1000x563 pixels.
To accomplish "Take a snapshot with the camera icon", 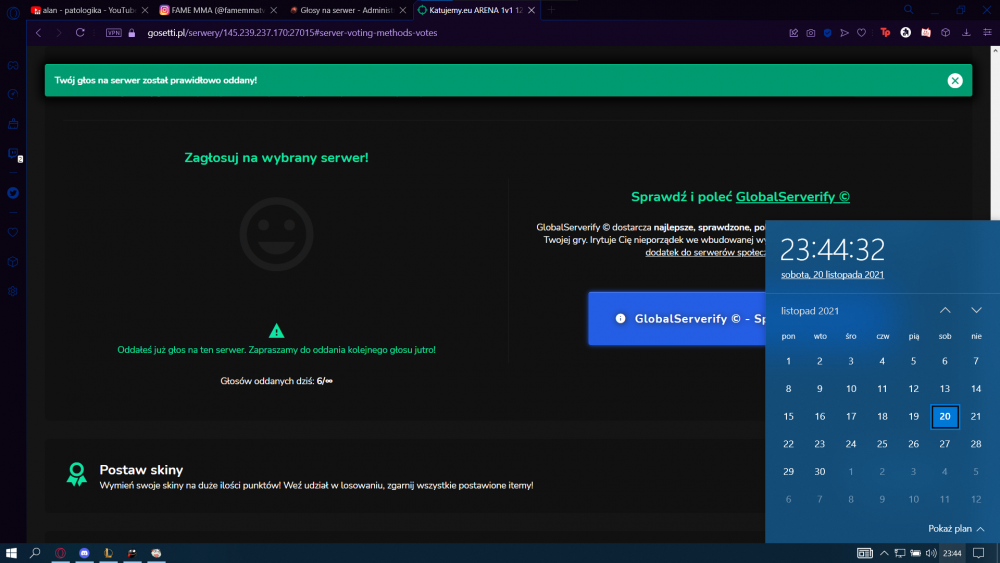I will tap(811, 33).
